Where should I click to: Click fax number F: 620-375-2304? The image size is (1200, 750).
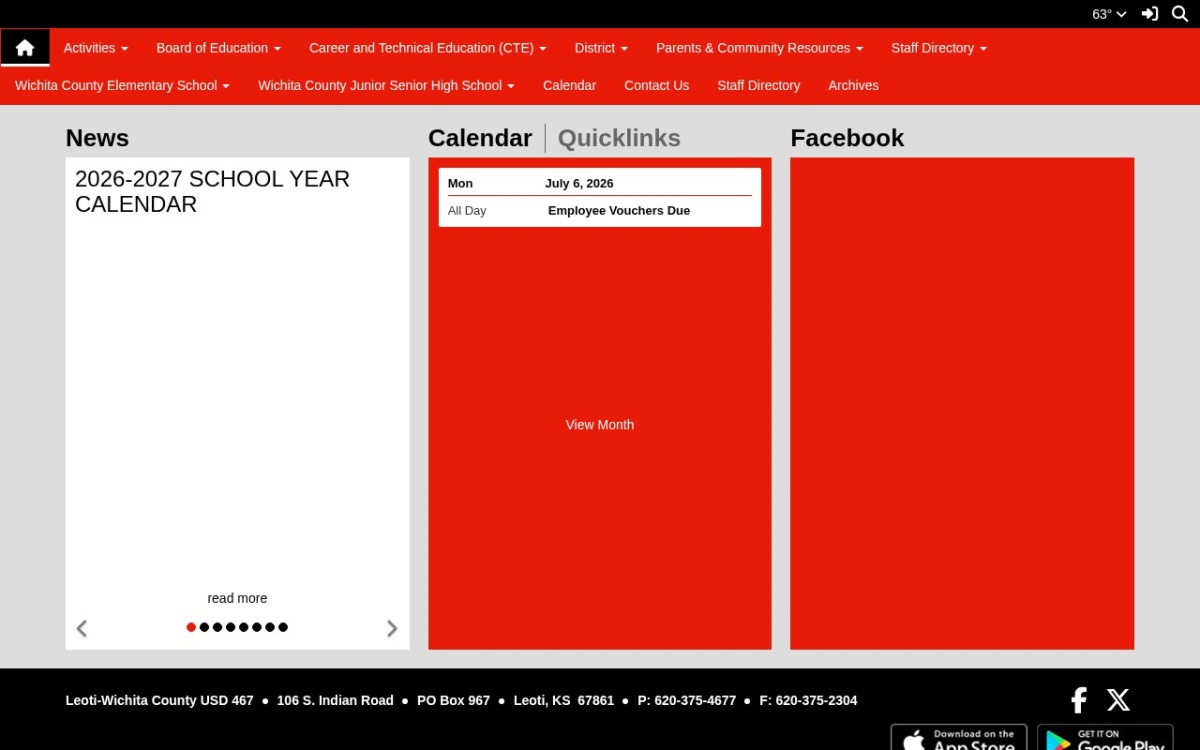(808, 701)
